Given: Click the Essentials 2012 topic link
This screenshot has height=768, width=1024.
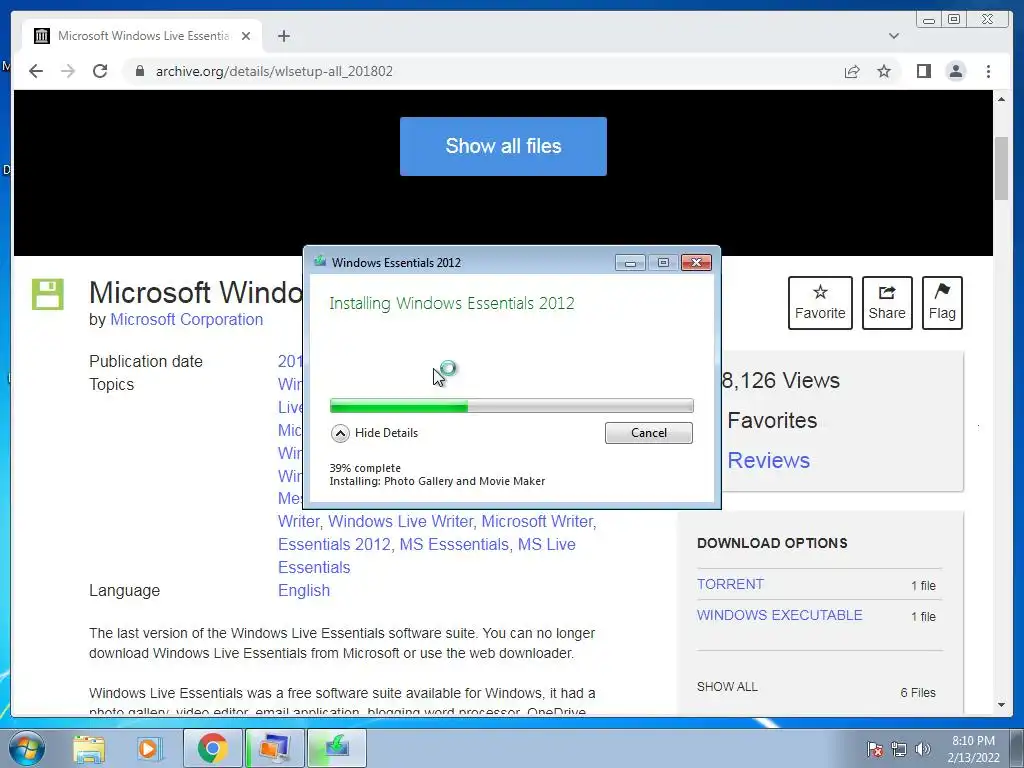Looking at the screenshot, I should 334,545.
